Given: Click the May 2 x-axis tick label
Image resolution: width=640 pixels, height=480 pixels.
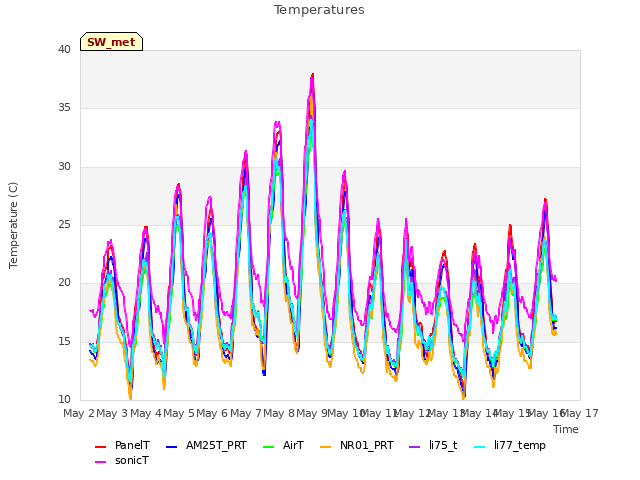Looking at the screenshot, I should [x=79, y=413].
